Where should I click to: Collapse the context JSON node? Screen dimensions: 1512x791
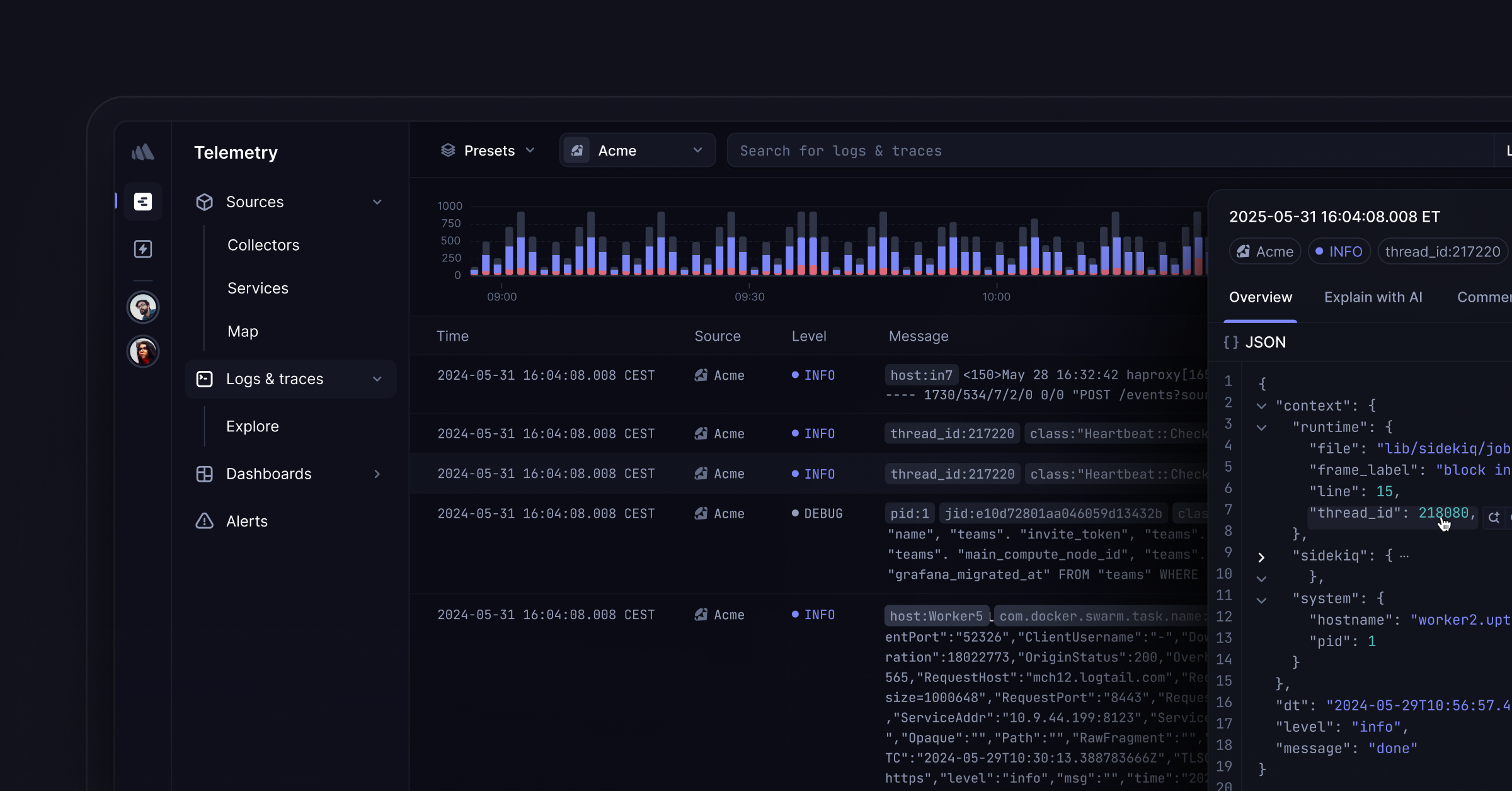pos(1261,406)
